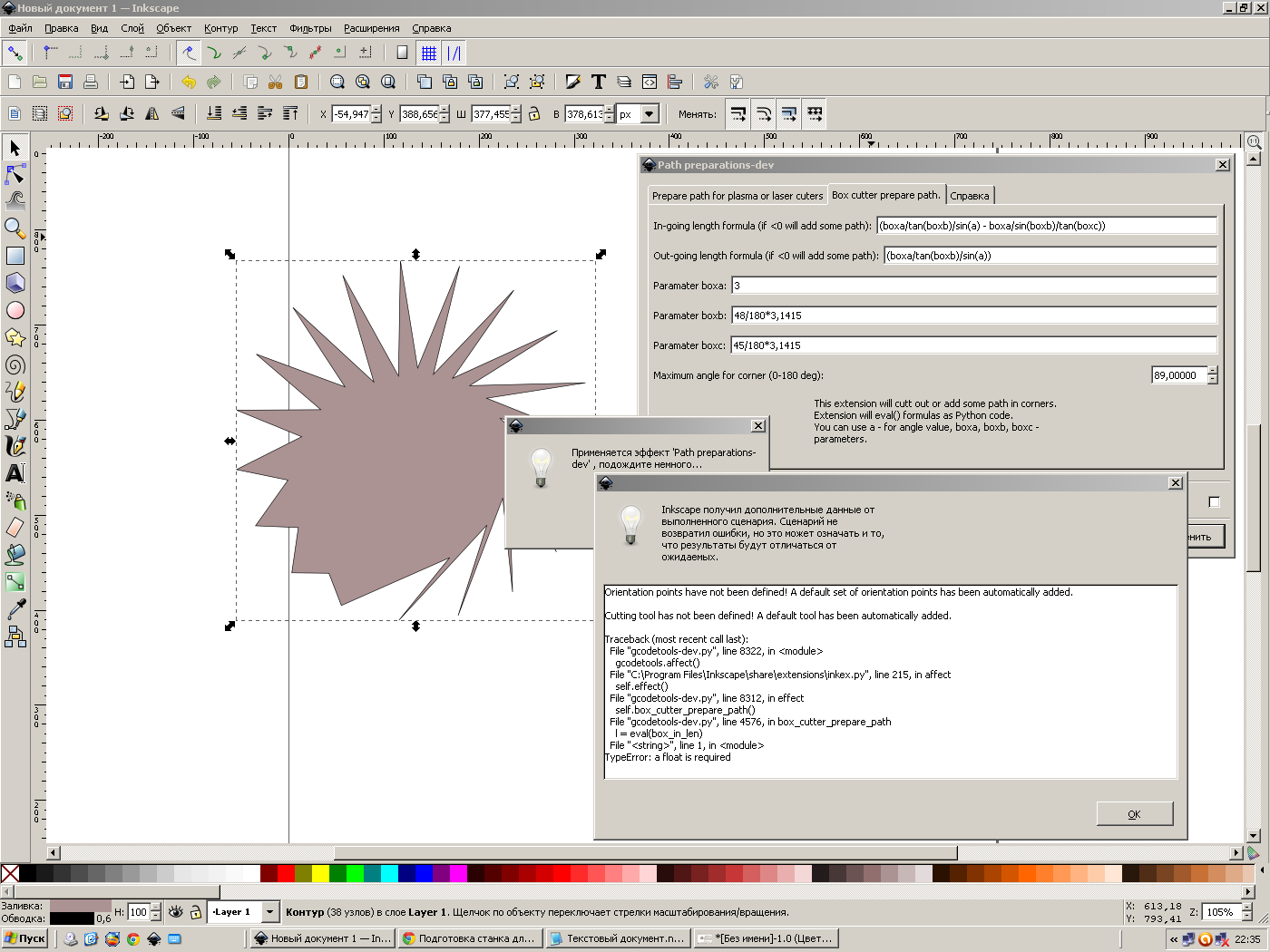Screen dimensions: 1270x952
Task: Tick the checkbox in Path preparations dialog
Action: tap(1214, 501)
